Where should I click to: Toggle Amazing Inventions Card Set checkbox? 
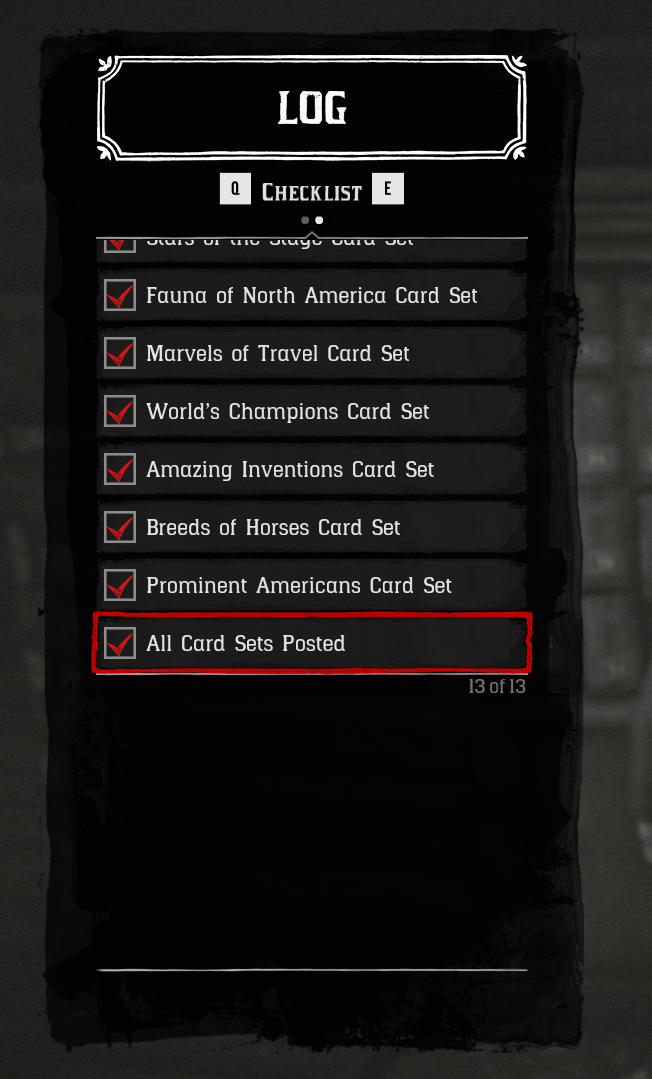[120, 469]
